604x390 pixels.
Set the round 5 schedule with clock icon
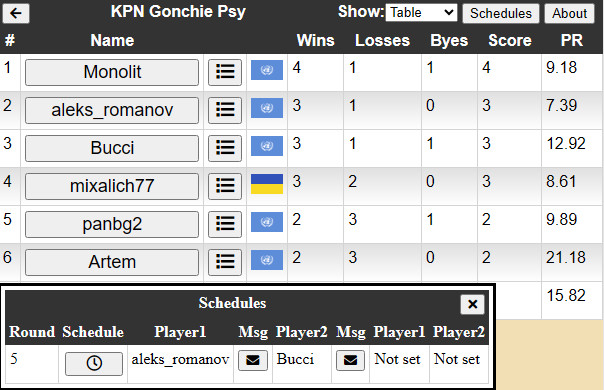94,363
